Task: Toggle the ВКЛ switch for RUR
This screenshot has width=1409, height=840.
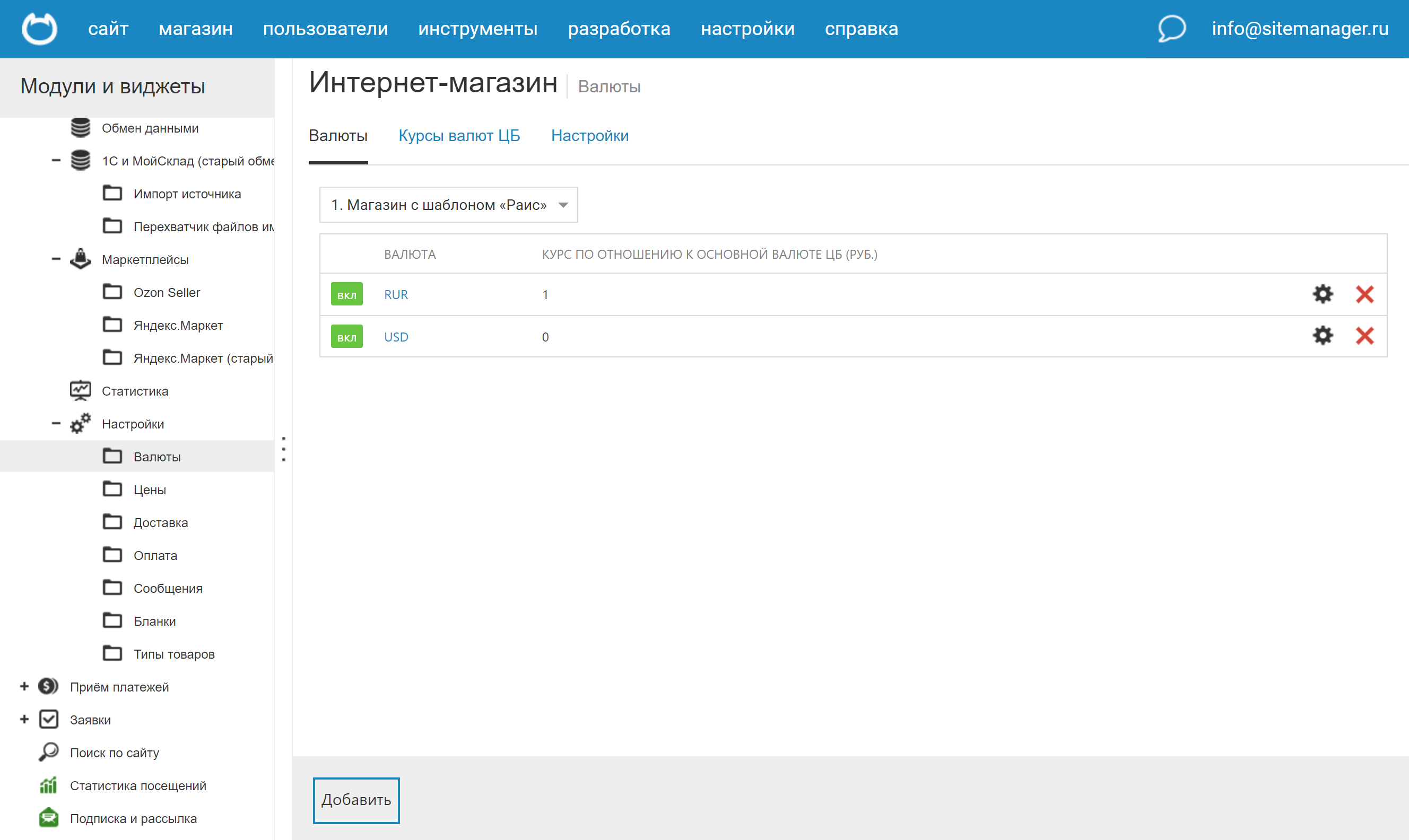Action: point(346,294)
